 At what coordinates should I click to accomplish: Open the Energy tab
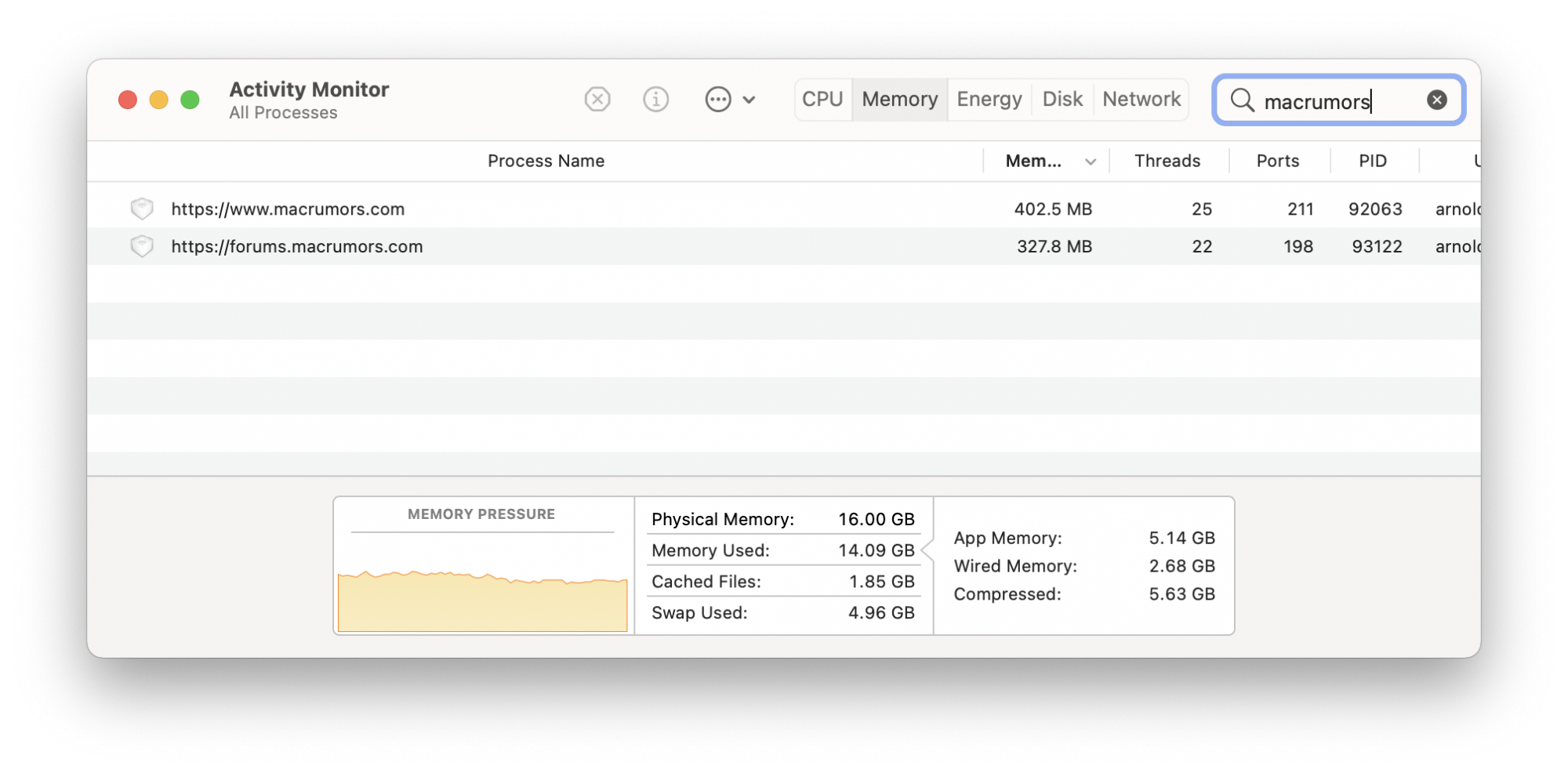coord(989,100)
